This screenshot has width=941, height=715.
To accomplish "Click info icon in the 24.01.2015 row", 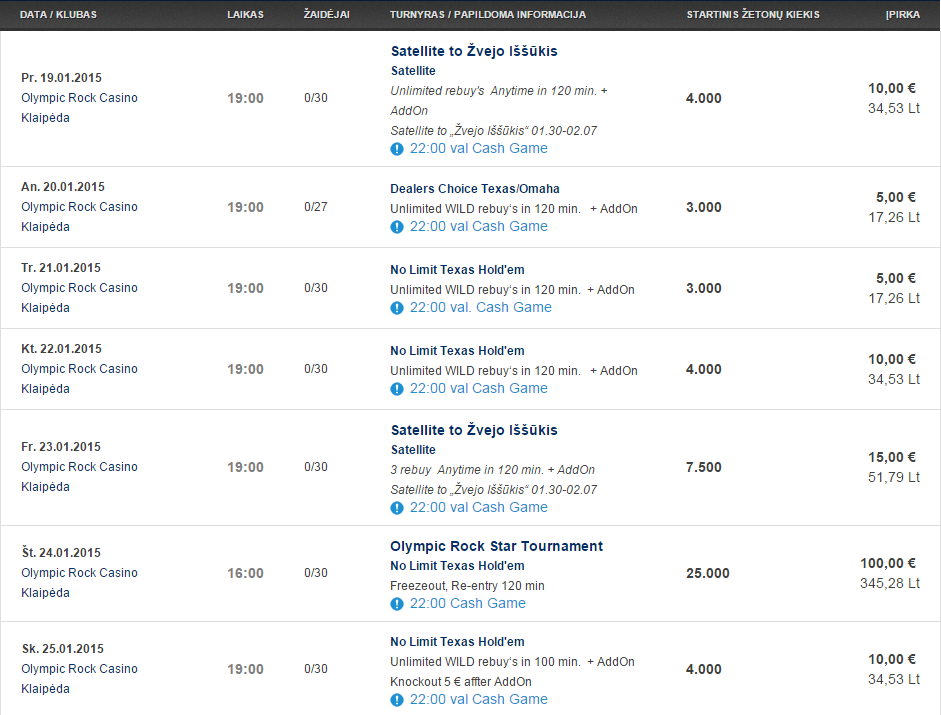I will click(x=397, y=604).
